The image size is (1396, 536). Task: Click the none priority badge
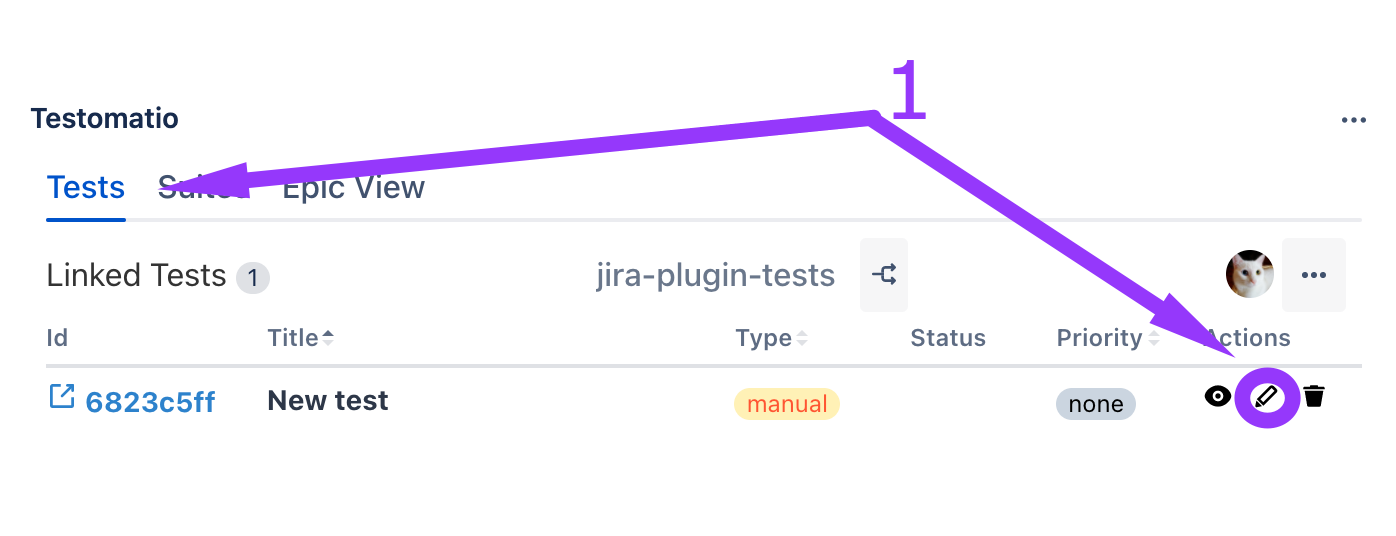pyautogui.click(x=1095, y=404)
